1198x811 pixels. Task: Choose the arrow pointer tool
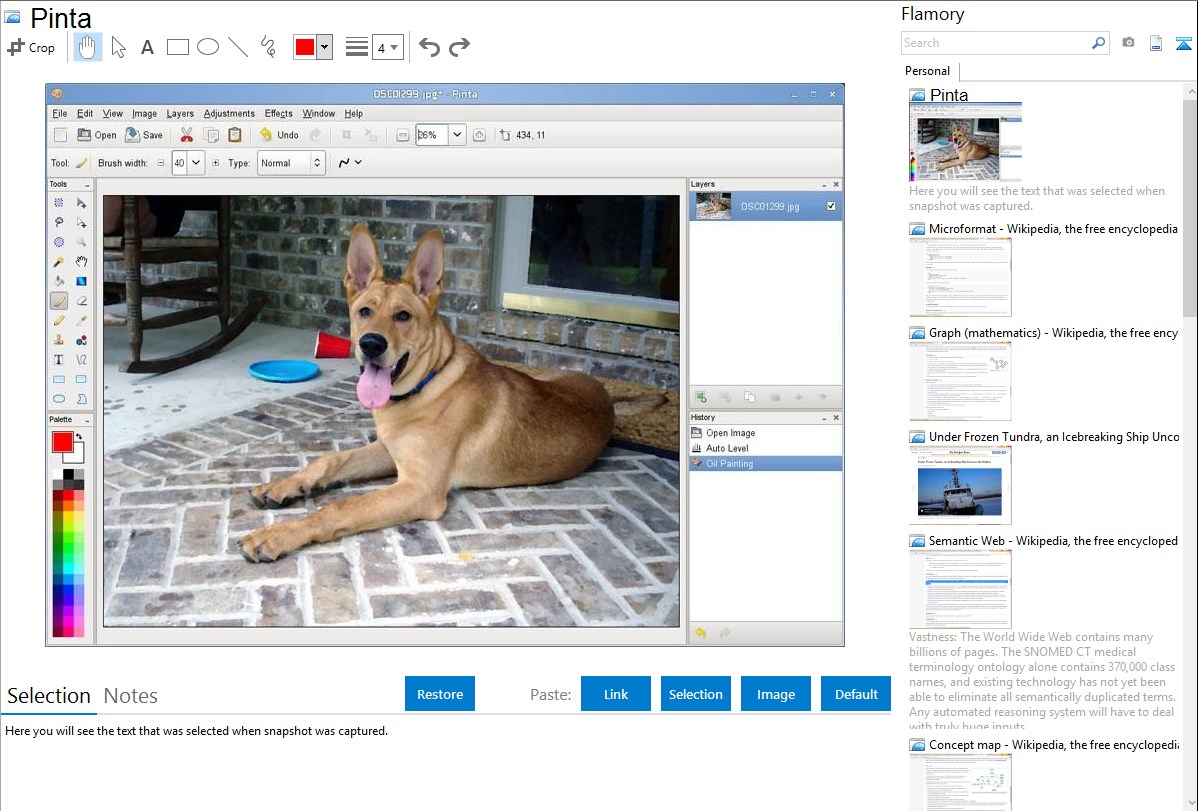[x=118, y=47]
